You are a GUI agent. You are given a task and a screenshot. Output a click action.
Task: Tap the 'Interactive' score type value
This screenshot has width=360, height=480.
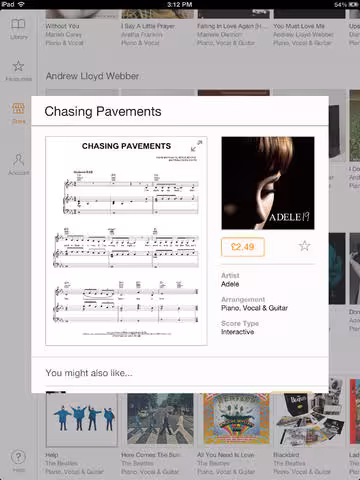pos(237,332)
